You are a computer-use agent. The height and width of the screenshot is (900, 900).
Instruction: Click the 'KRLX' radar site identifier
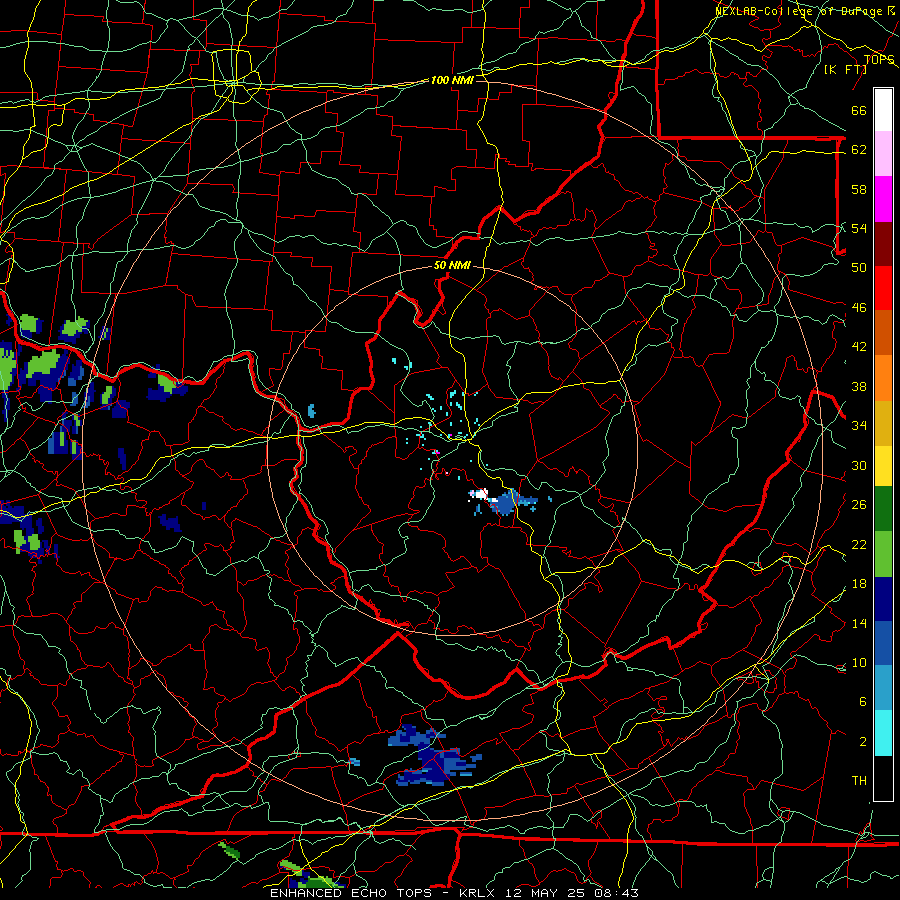(476, 893)
